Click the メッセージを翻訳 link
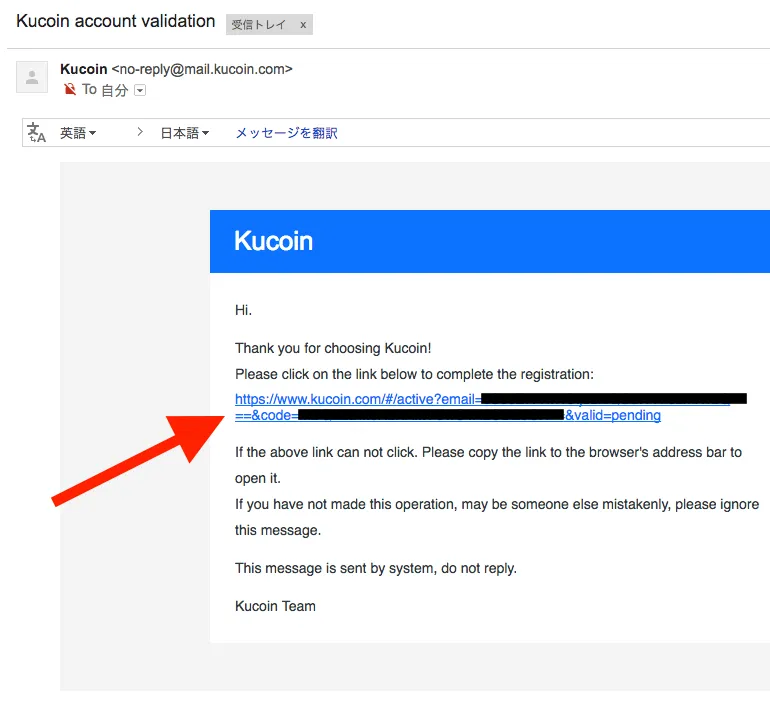The width and height of the screenshot is (770, 710). pyautogui.click(x=286, y=133)
